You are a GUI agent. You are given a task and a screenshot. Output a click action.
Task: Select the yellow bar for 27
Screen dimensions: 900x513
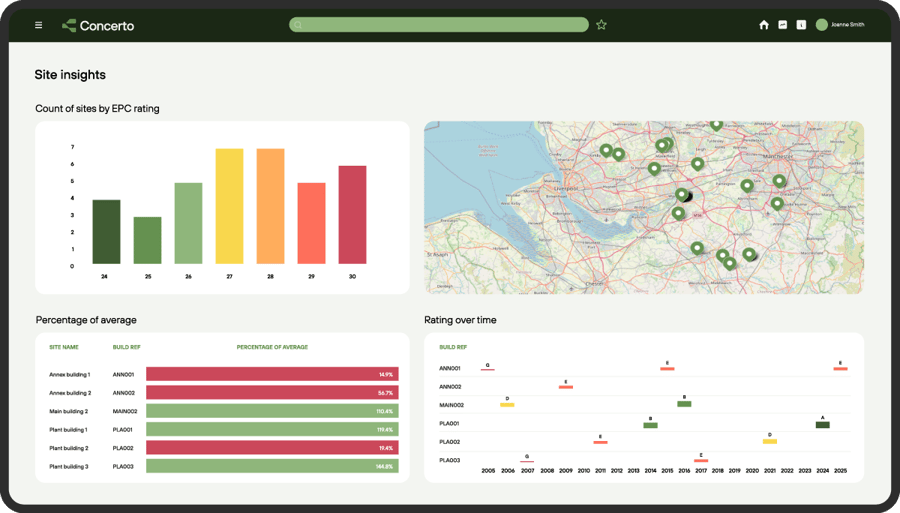(x=229, y=206)
